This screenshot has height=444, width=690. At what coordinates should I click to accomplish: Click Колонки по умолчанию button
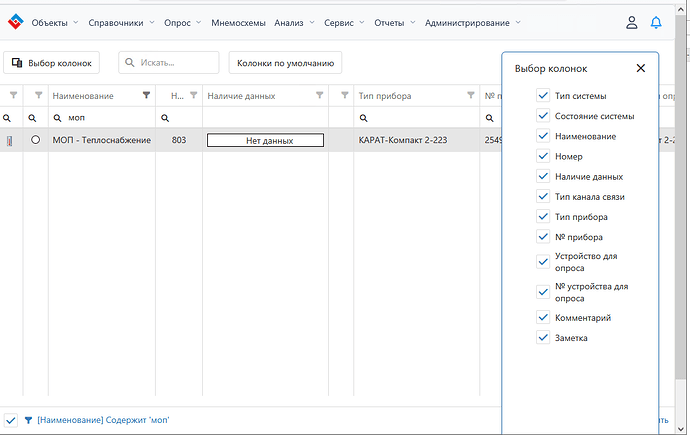tap(285, 63)
